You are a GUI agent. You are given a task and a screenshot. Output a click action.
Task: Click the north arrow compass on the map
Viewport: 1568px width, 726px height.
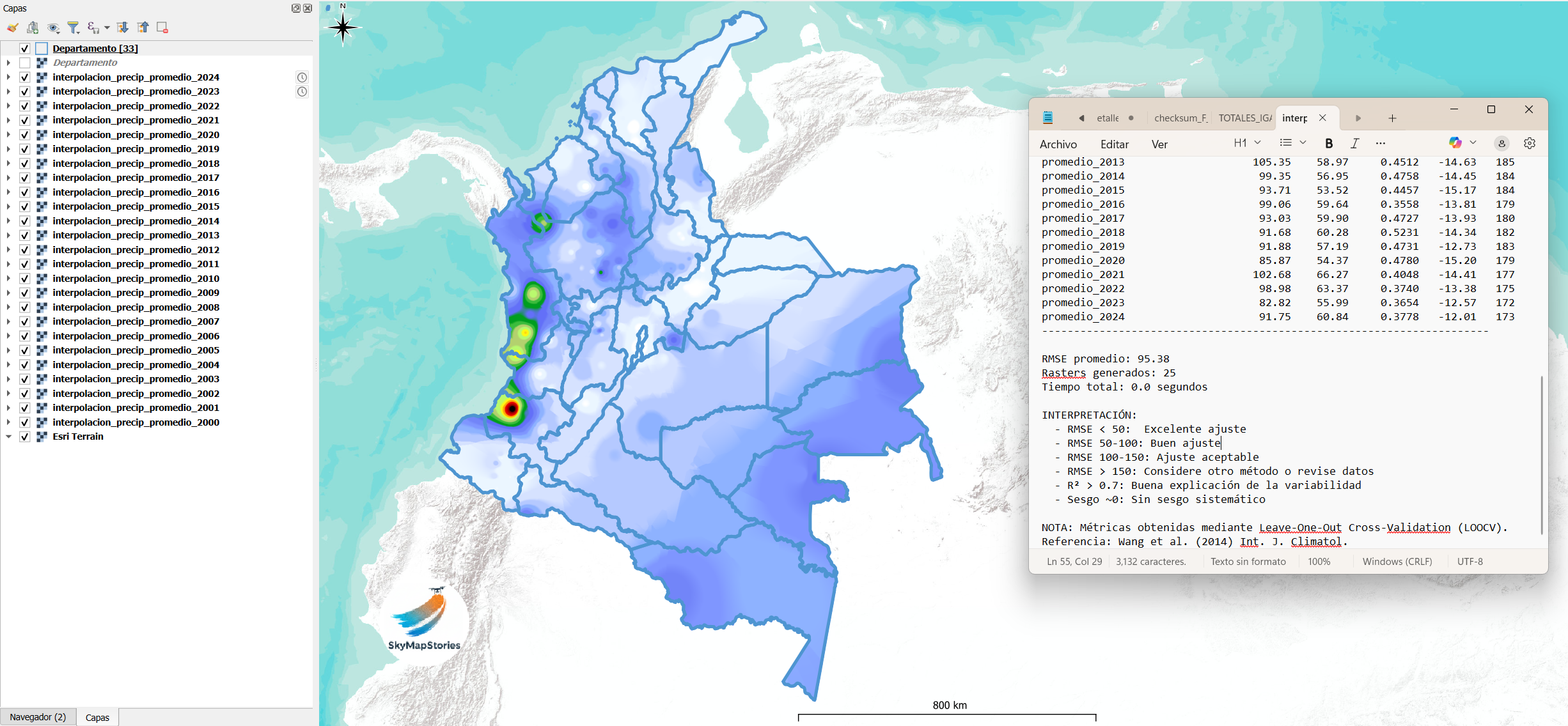[343, 26]
